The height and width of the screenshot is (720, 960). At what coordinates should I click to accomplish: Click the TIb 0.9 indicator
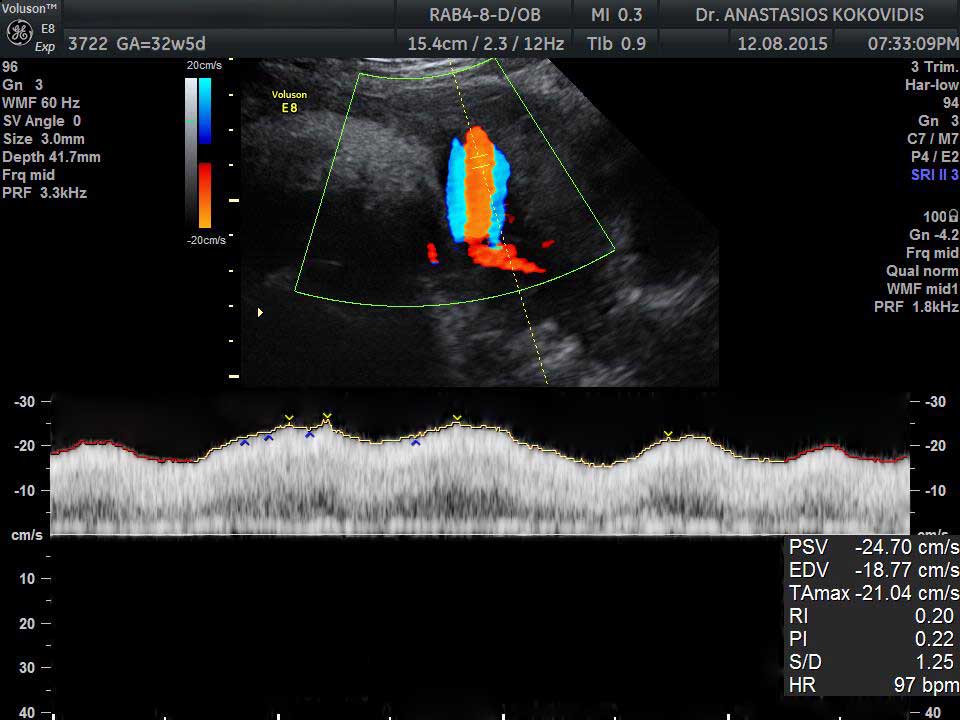coord(617,44)
